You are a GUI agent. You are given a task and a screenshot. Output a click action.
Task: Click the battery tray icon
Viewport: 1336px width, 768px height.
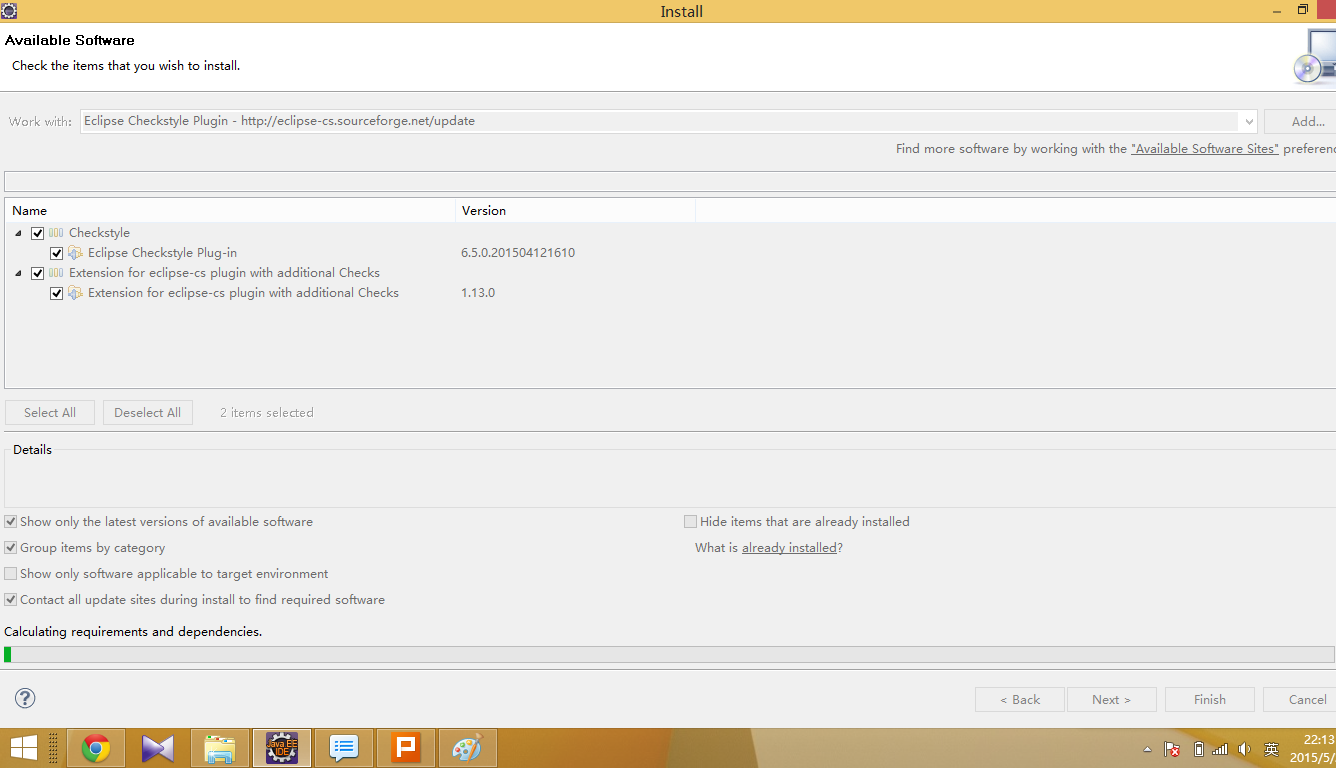(x=1198, y=749)
